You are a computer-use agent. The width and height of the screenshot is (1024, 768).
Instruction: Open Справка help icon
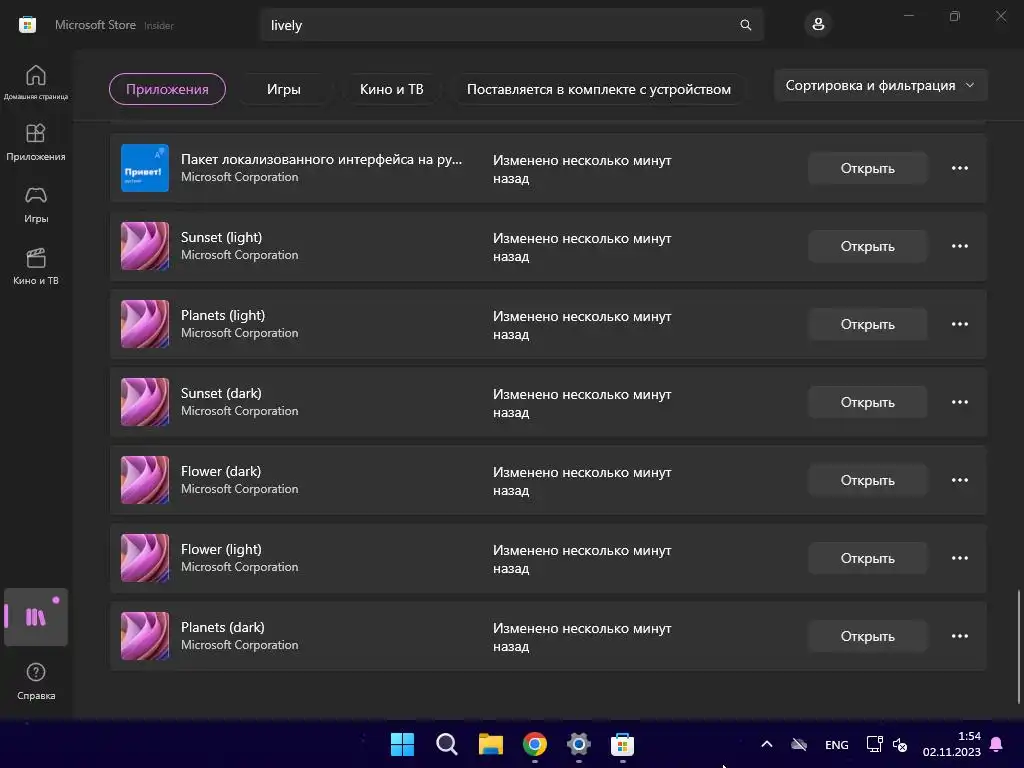pos(36,681)
